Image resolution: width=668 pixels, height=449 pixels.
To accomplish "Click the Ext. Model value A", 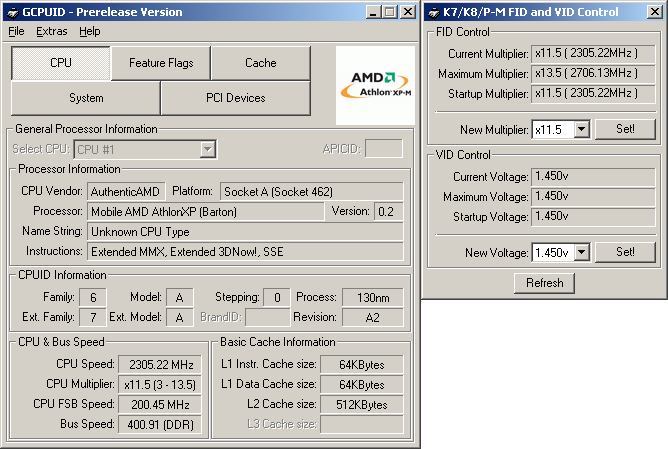I will 179,317.
